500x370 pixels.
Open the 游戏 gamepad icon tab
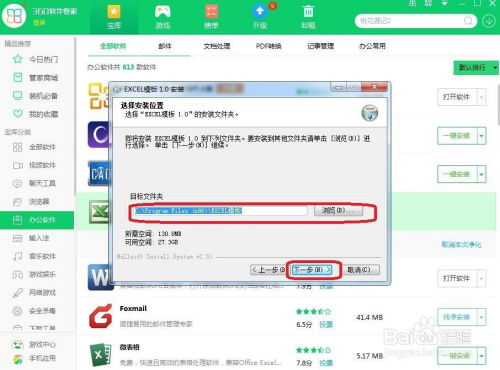[x=163, y=12]
